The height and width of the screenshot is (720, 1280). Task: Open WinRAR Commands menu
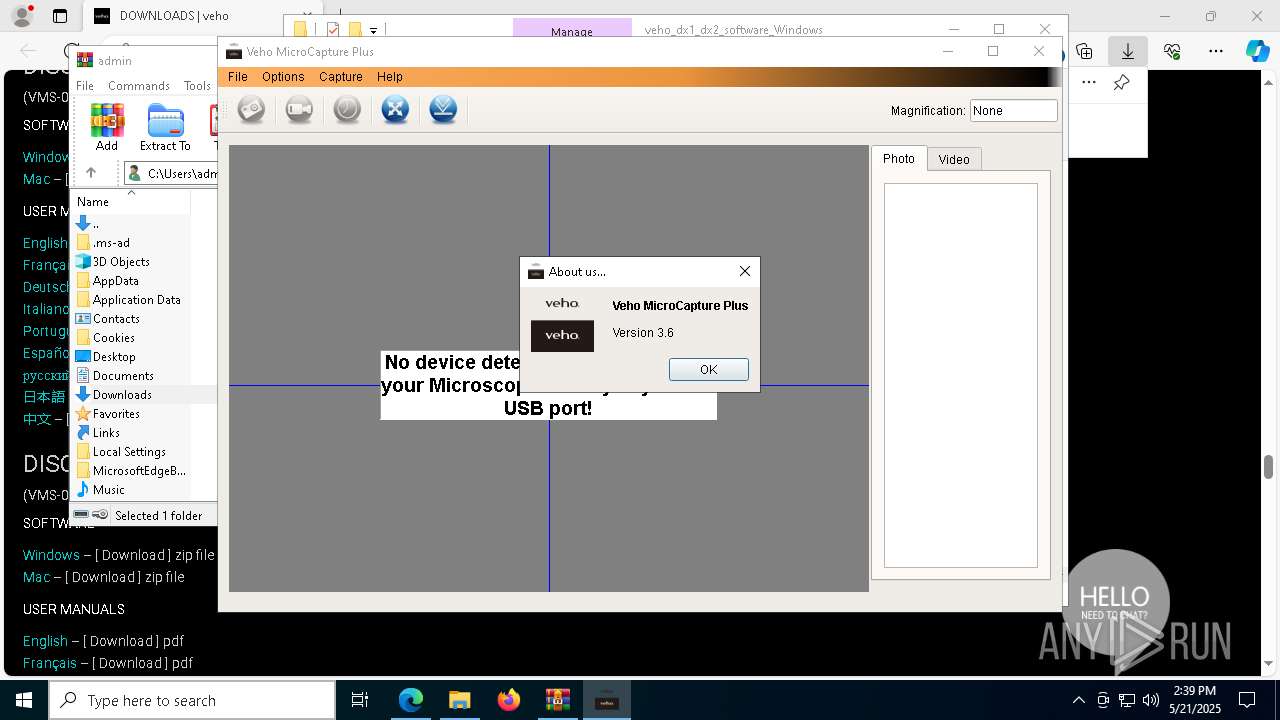[139, 86]
